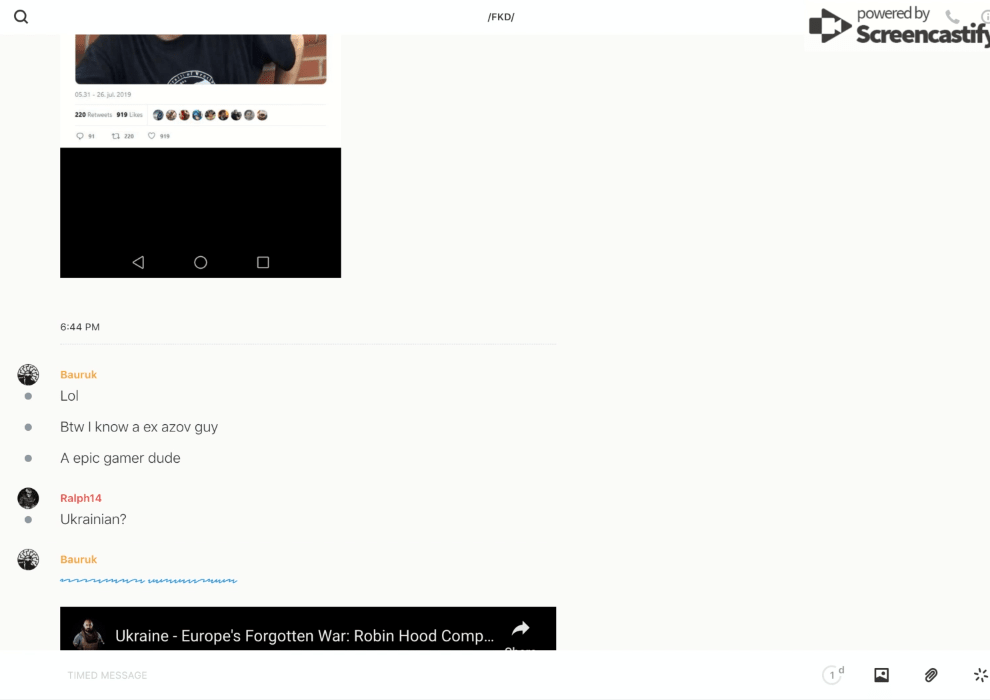990x700 pixels.
Task: Open conversation search with the magnifier icon
Action: click(21, 17)
